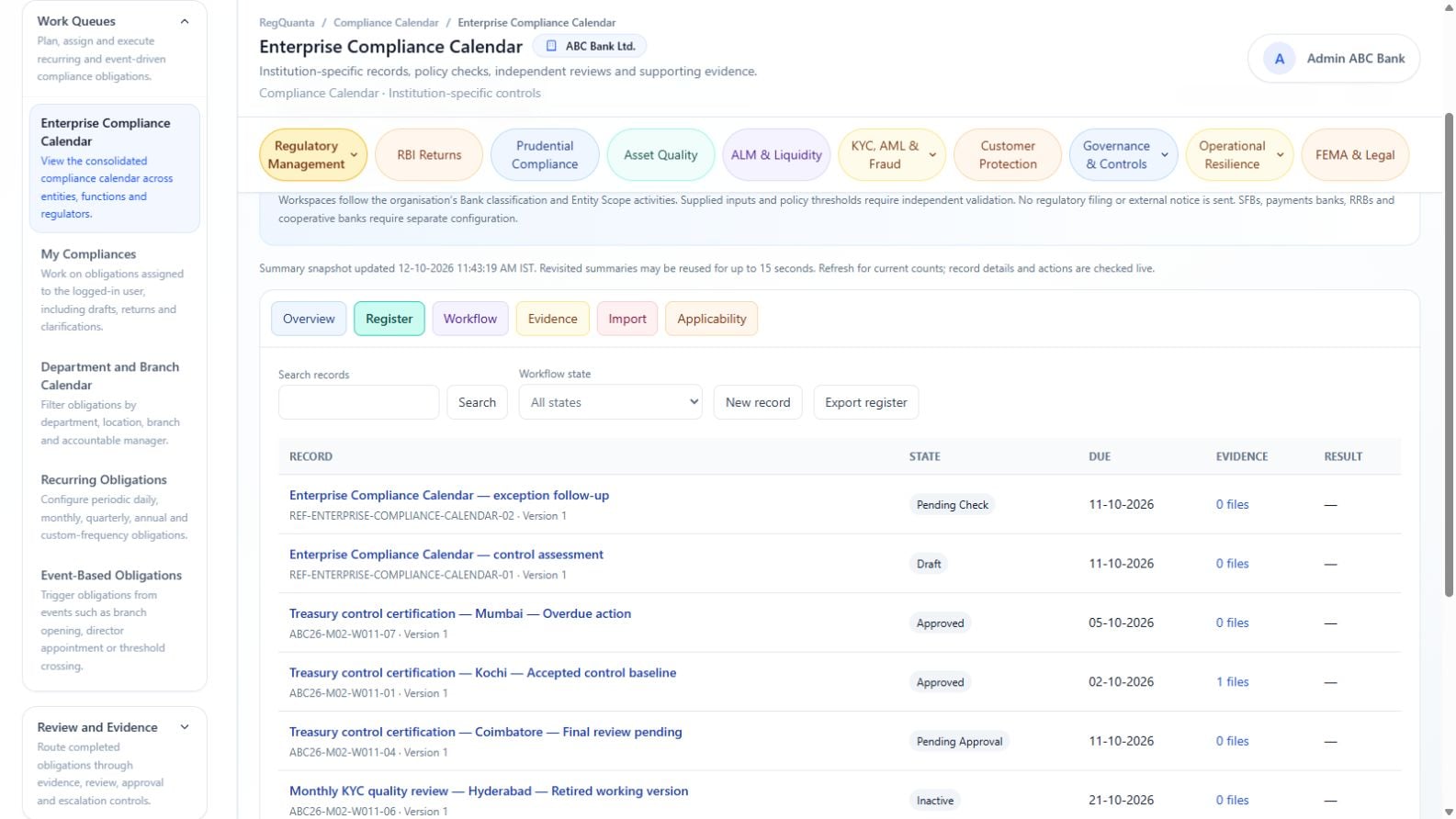Click Compliance Calendar breadcrumb link
This screenshot has height=819, width=1456.
pyautogui.click(x=386, y=23)
